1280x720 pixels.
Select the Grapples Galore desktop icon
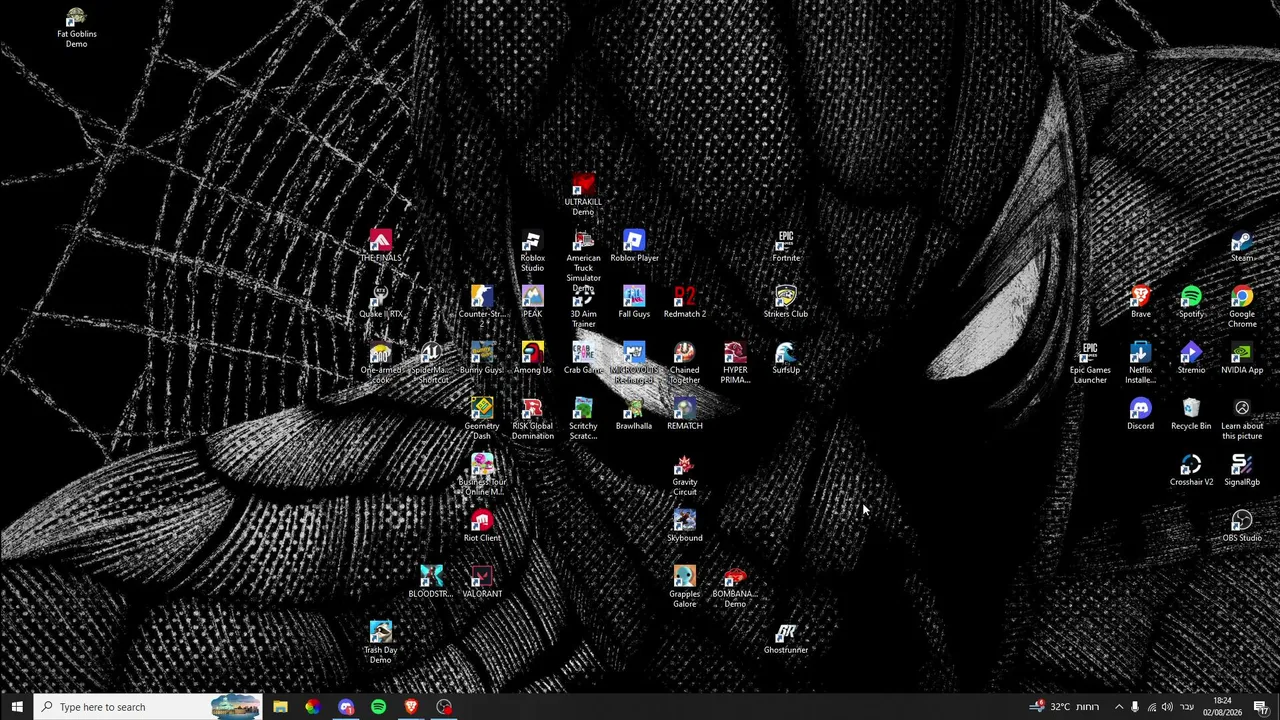coord(685,588)
